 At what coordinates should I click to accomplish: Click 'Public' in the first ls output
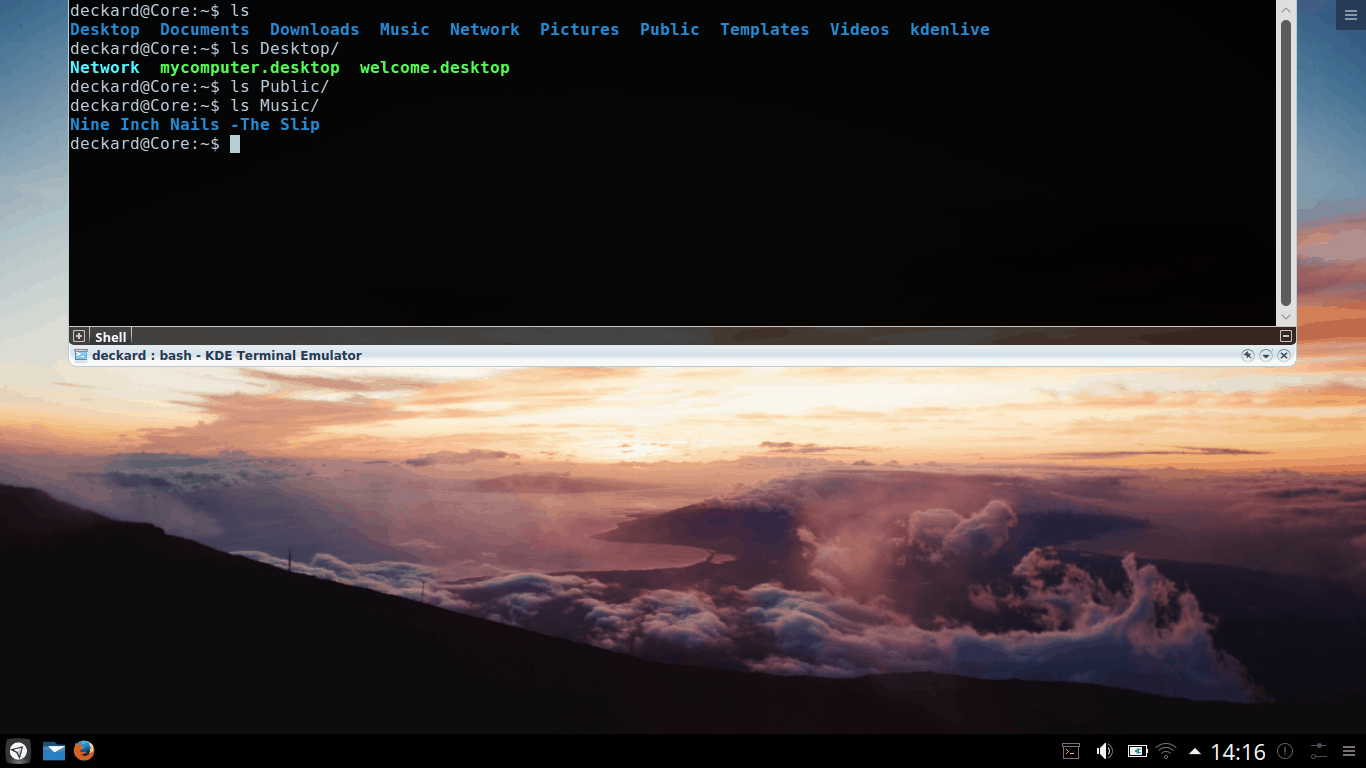(670, 29)
